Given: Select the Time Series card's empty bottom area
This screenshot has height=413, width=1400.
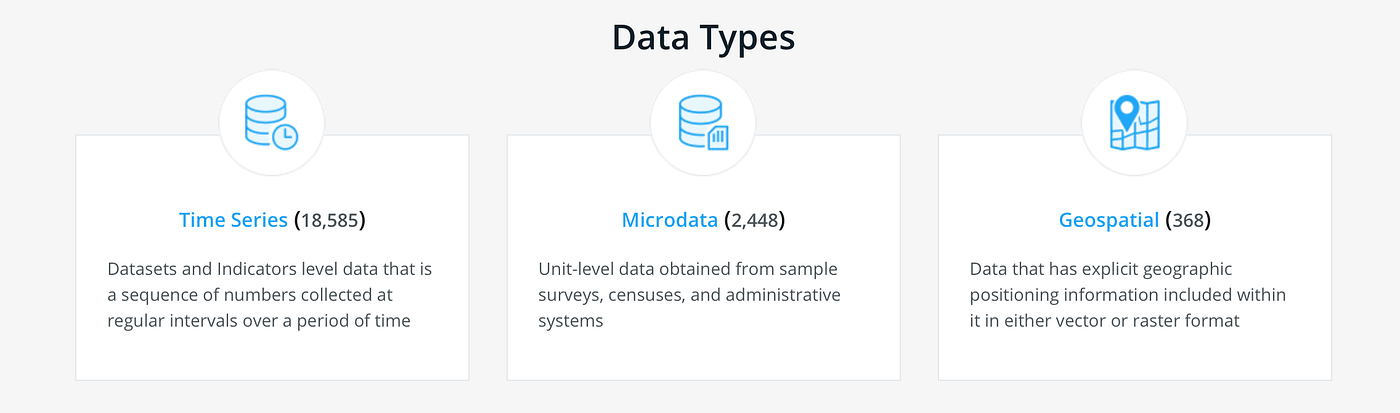Looking at the screenshot, I should 272,356.
